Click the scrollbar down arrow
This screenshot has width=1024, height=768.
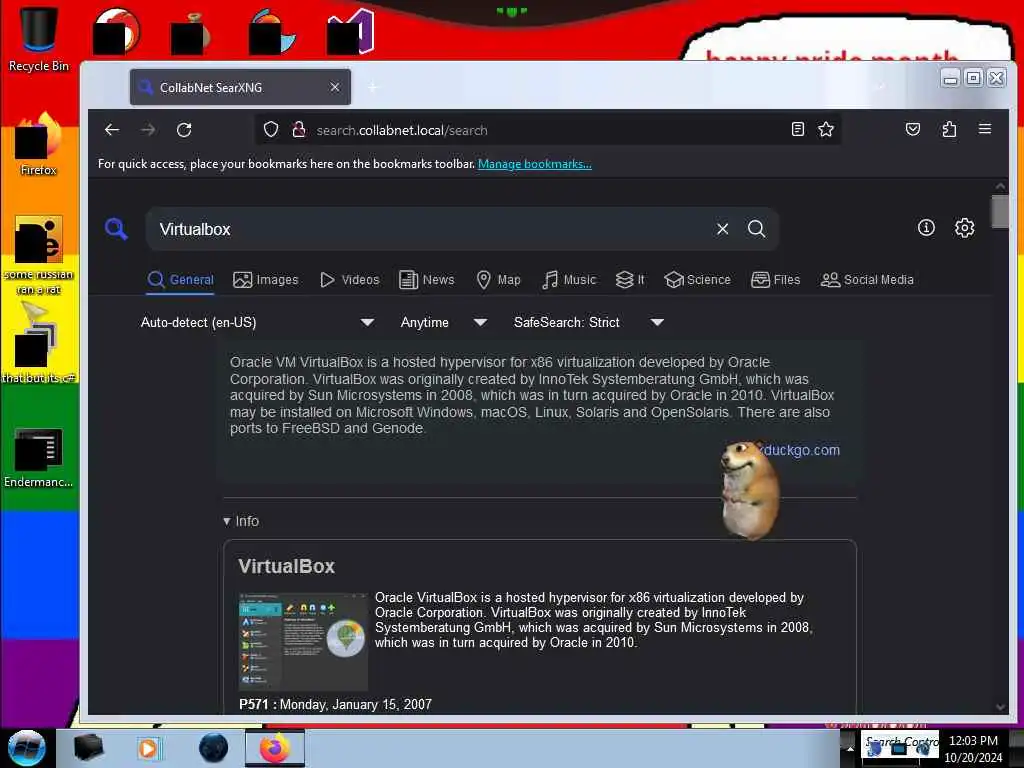click(x=1000, y=707)
